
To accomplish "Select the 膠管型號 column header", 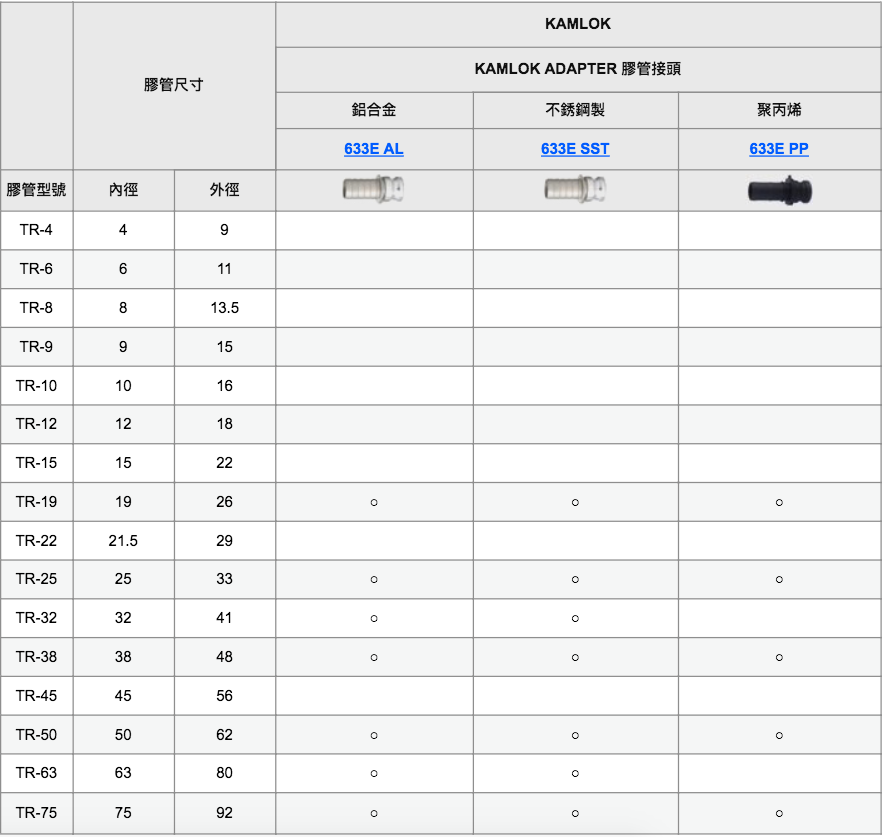I will (x=36, y=190).
